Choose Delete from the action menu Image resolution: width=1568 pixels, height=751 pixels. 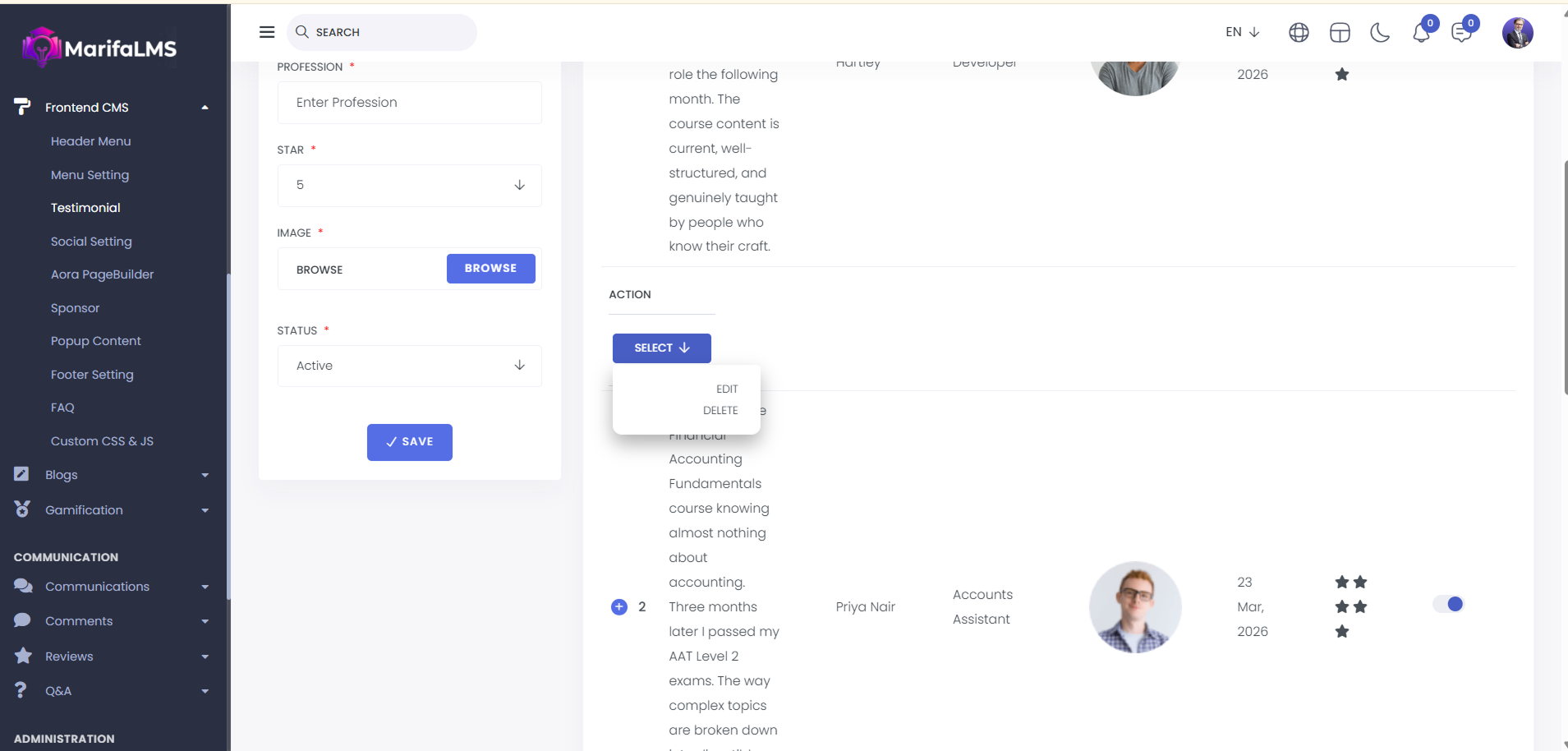pyautogui.click(x=720, y=411)
